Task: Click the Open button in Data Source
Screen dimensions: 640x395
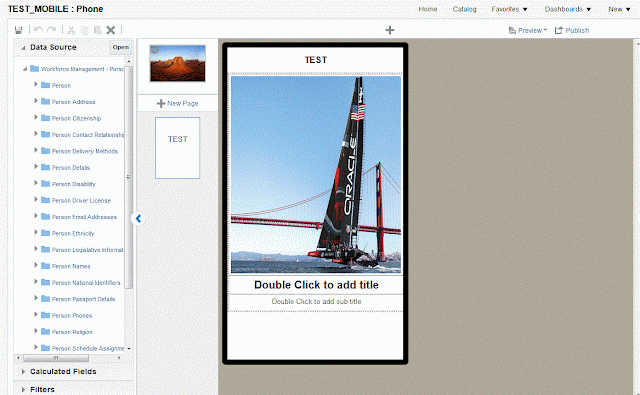Action: (x=121, y=47)
